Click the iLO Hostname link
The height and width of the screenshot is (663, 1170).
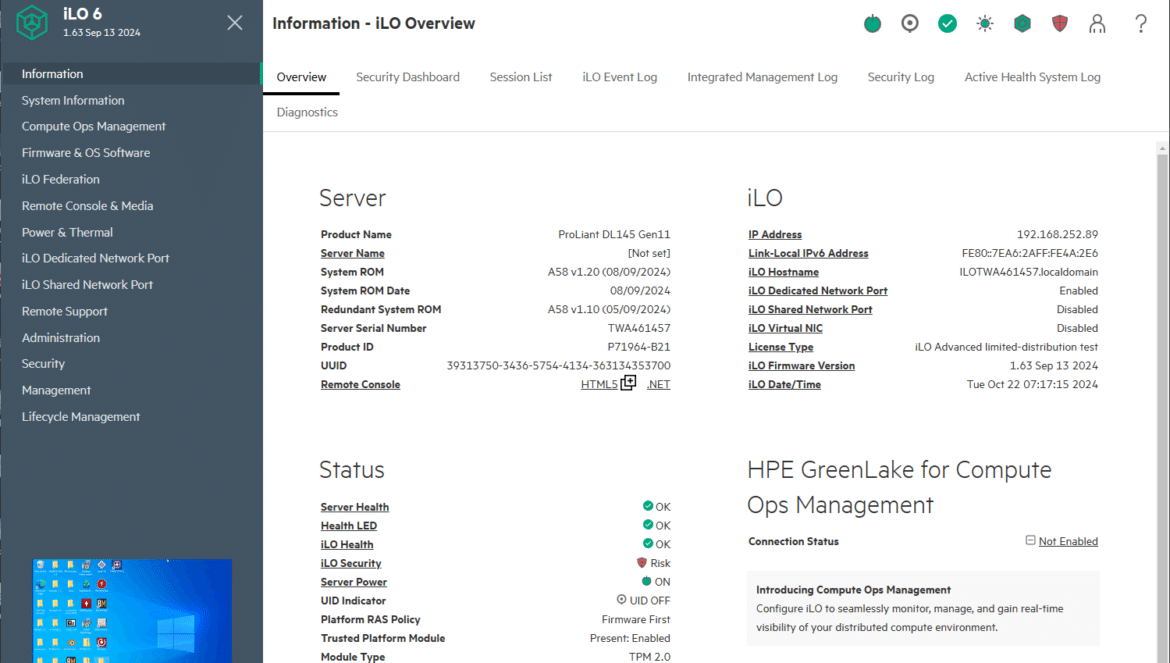coord(783,271)
